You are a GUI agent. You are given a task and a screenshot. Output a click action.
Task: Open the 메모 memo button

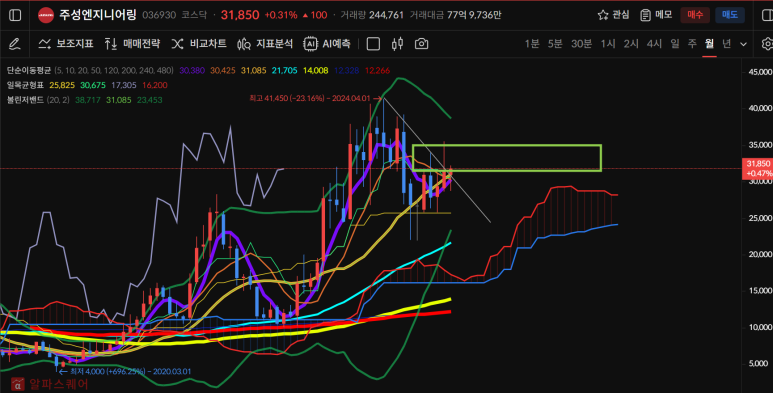pyautogui.click(x=656, y=15)
